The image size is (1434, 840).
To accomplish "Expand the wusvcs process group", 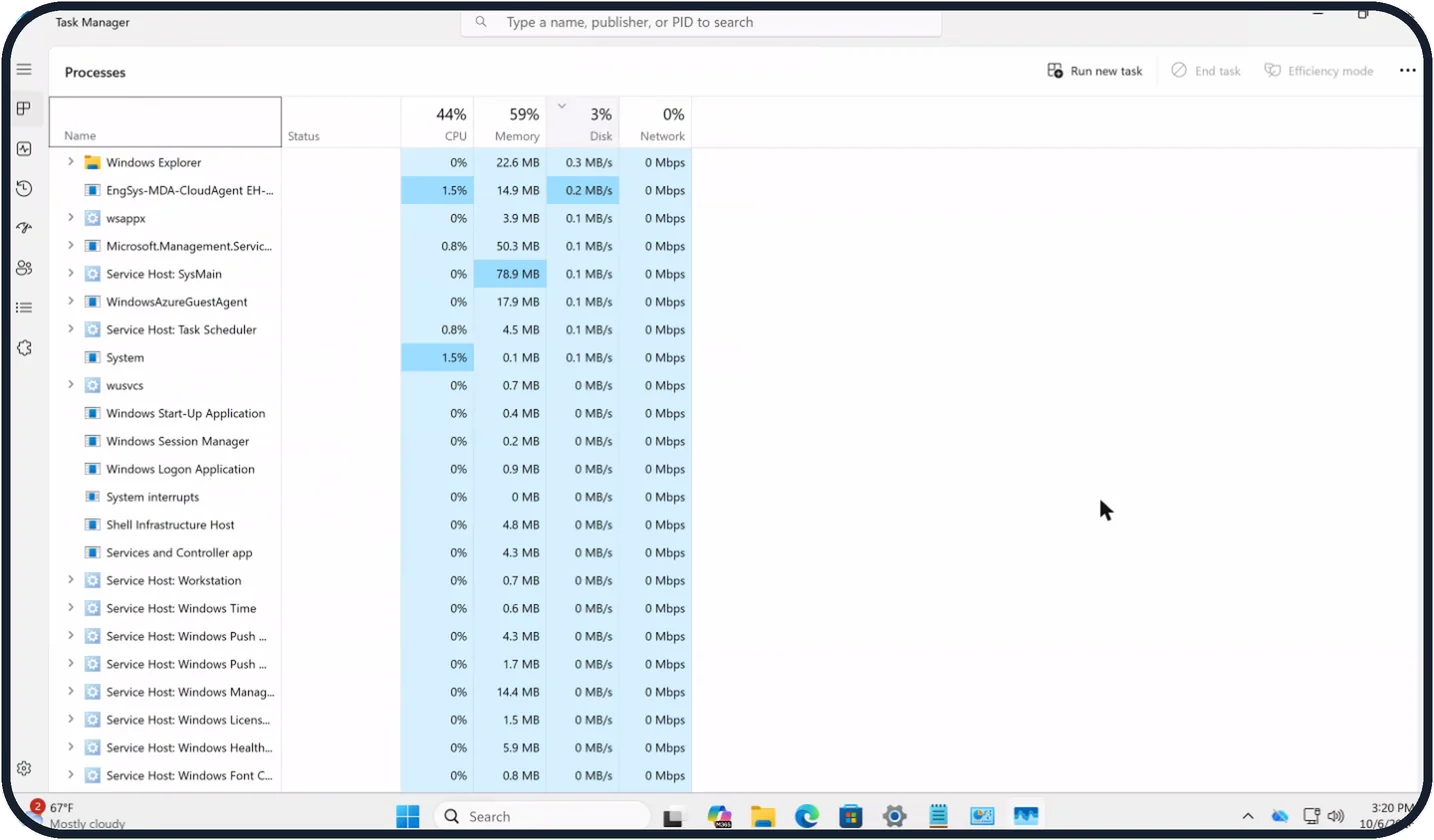I will point(70,385).
